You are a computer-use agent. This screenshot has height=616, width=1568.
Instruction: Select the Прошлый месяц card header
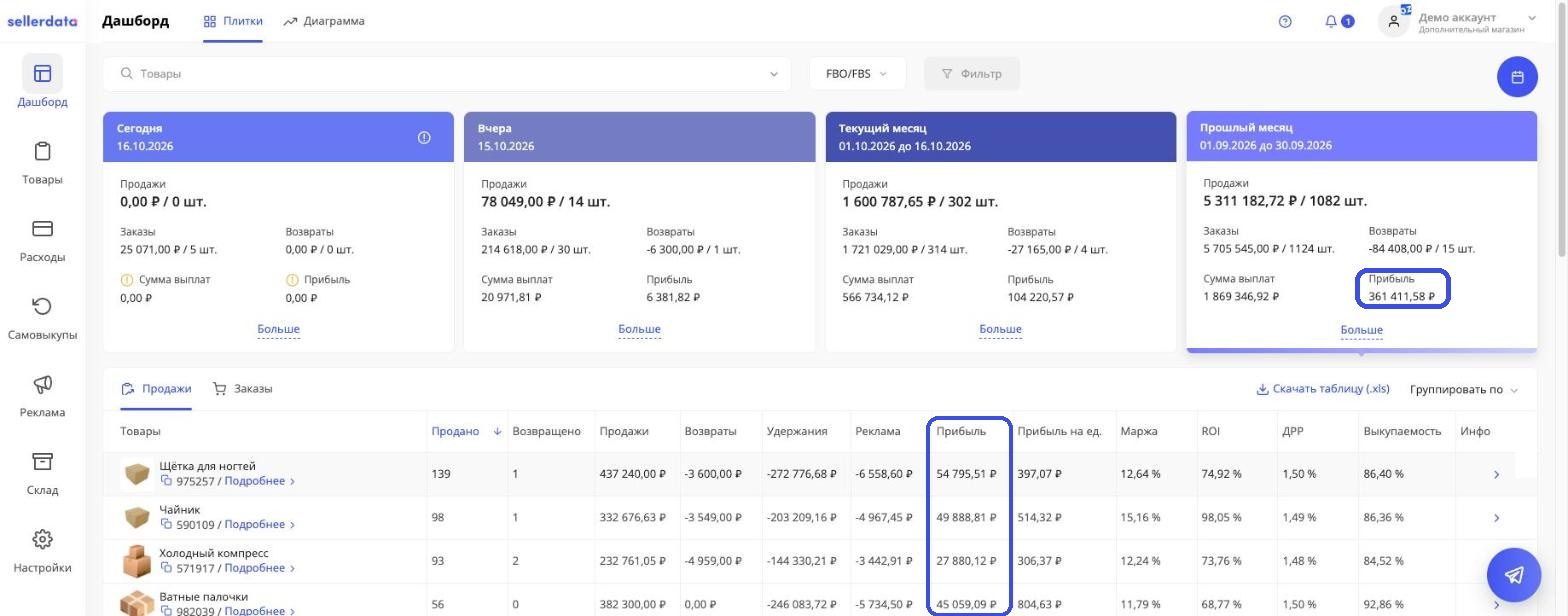[x=1362, y=136]
